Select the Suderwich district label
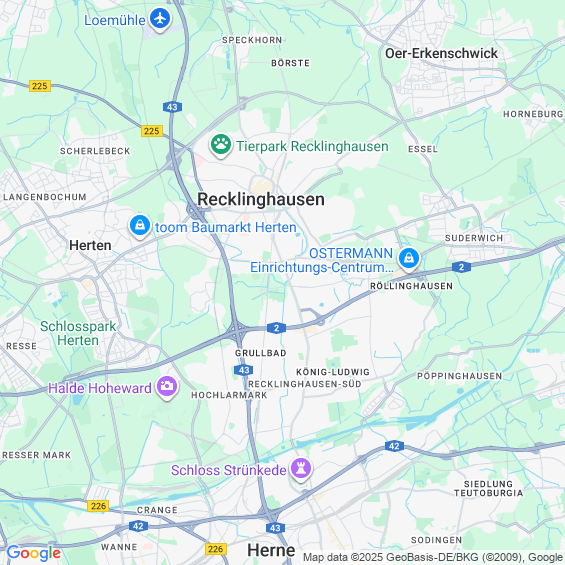The image size is (565, 565). coord(474,238)
